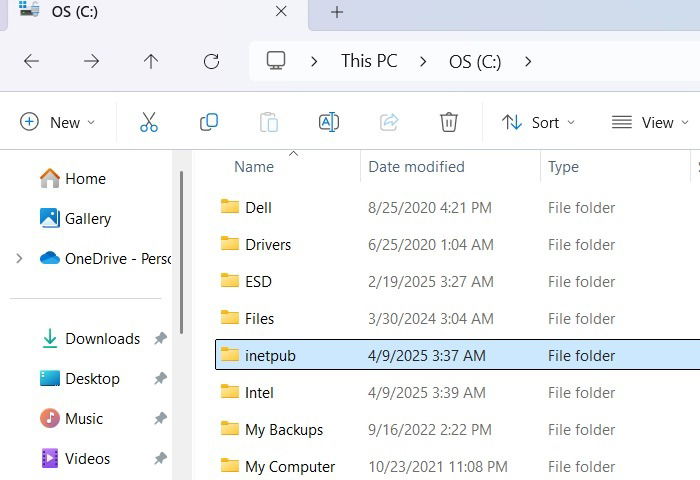Click File folder type in the ESD row
This screenshot has width=700, height=480.
(582, 281)
